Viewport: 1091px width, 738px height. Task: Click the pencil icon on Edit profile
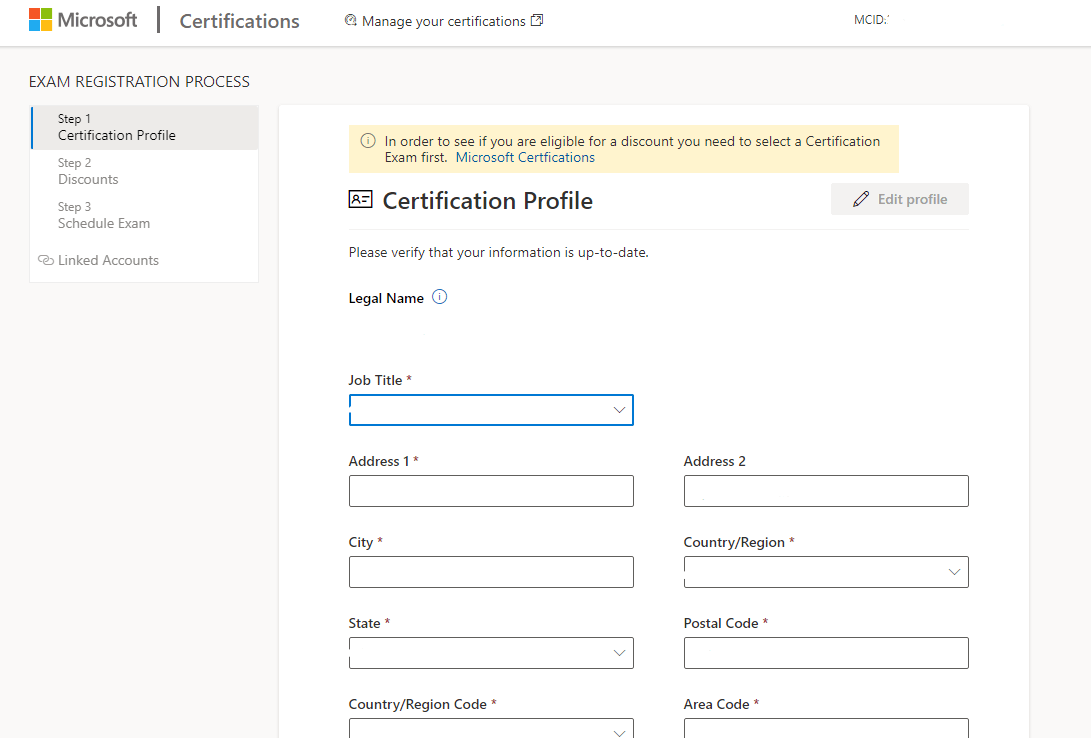click(861, 200)
